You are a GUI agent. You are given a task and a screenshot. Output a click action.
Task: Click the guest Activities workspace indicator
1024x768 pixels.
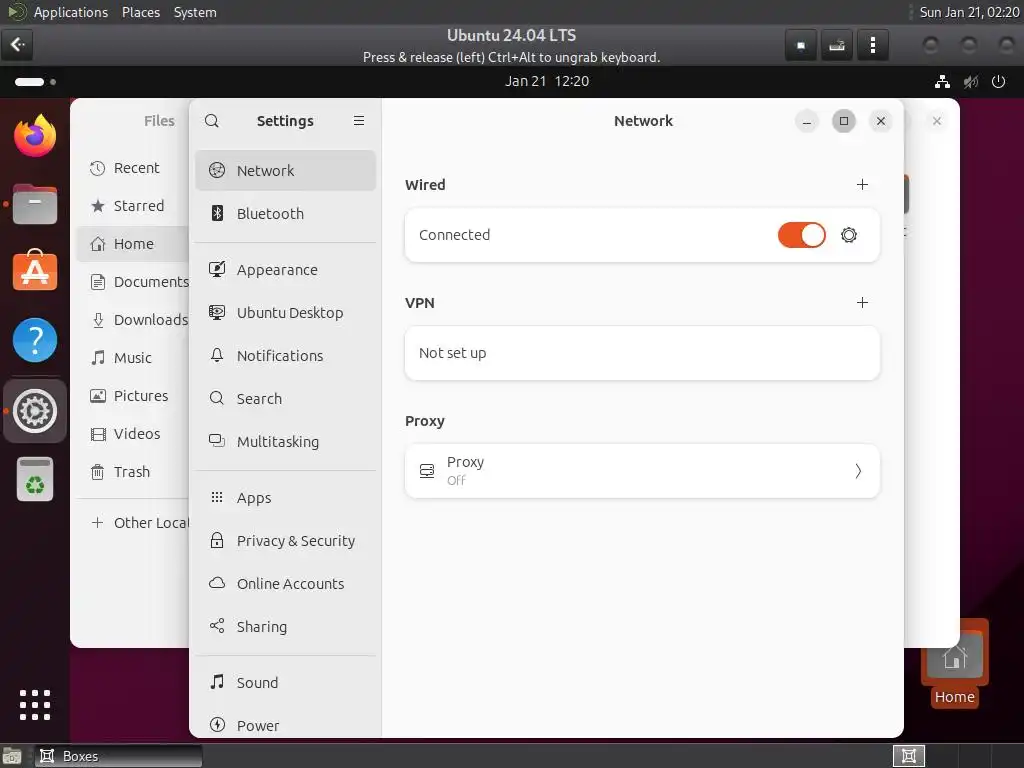tap(35, 82)
